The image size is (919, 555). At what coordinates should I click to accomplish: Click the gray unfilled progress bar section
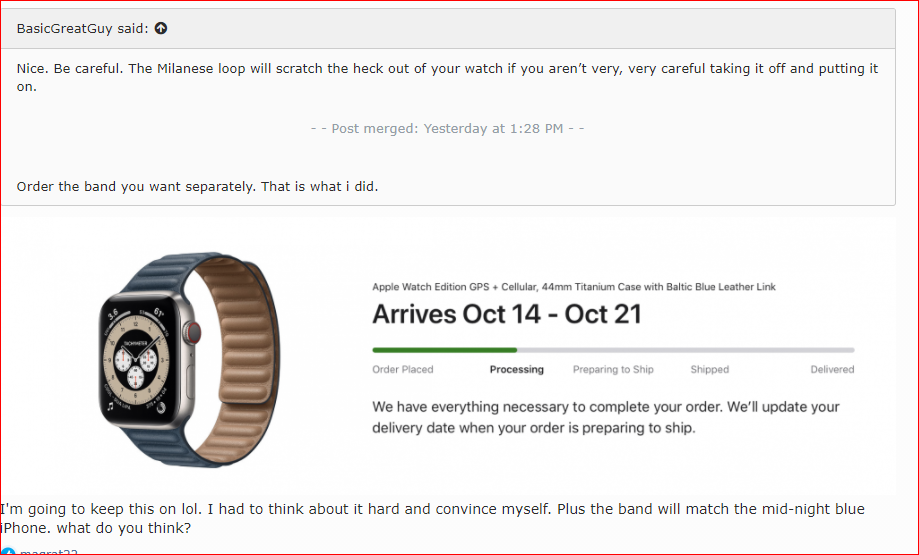click(685, 350)
